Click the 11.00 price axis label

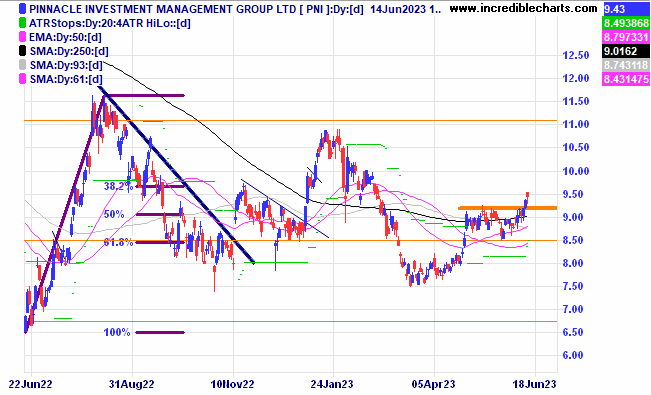575,124
